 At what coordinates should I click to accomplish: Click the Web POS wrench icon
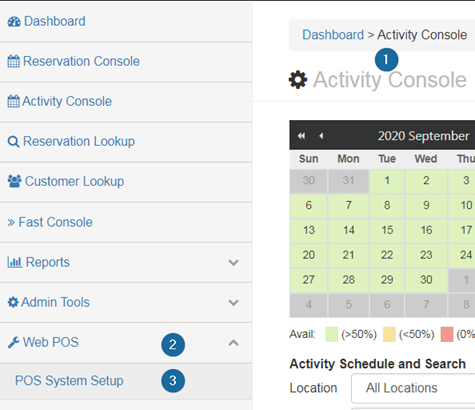click(14, 343)
